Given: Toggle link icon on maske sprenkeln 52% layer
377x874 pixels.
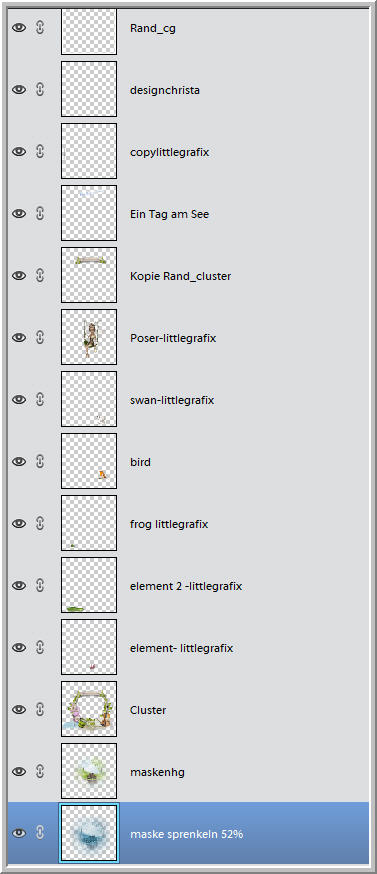Looking at the screenshot, I should pos(40,833).
